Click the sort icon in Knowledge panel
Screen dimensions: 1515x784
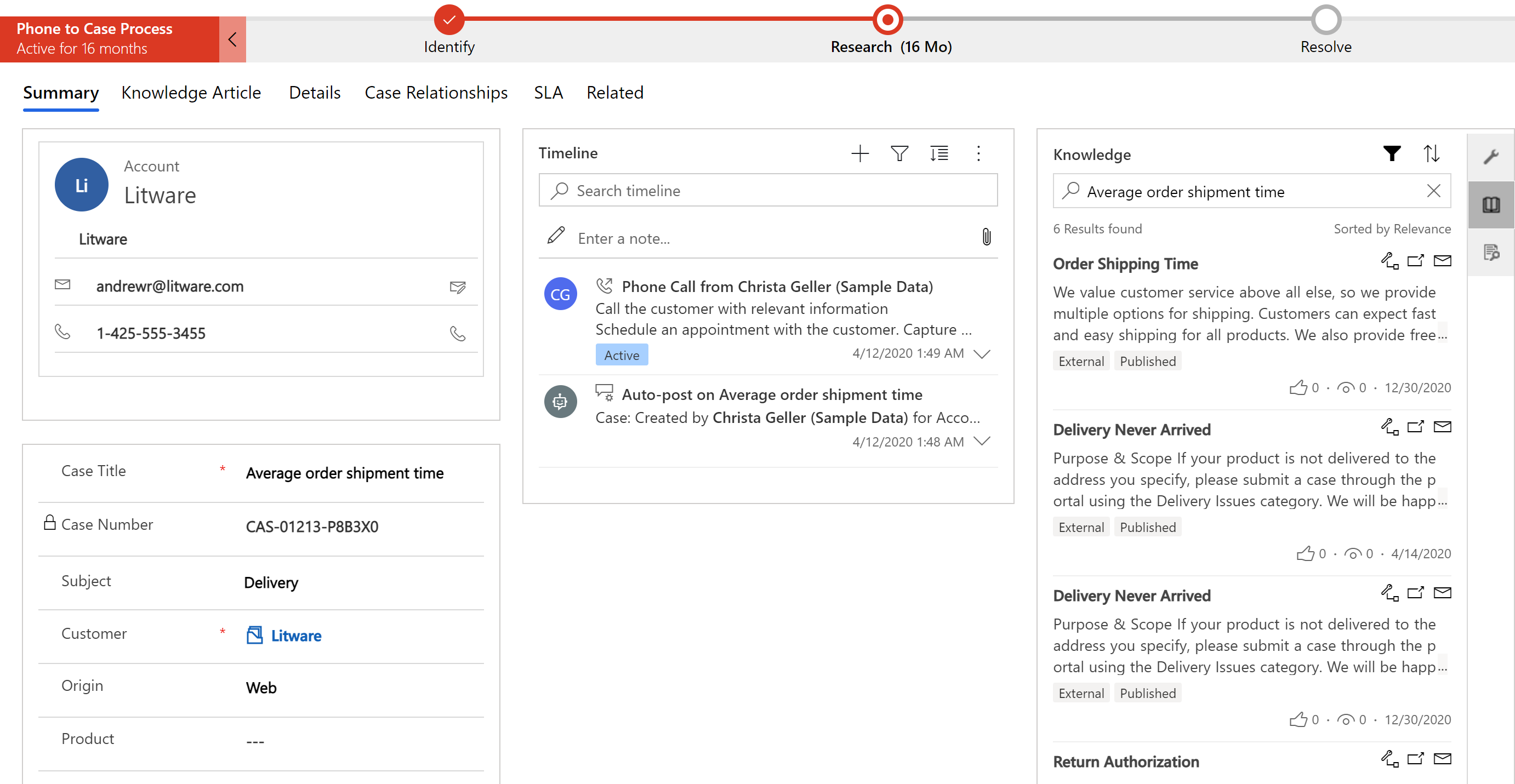1431,154
